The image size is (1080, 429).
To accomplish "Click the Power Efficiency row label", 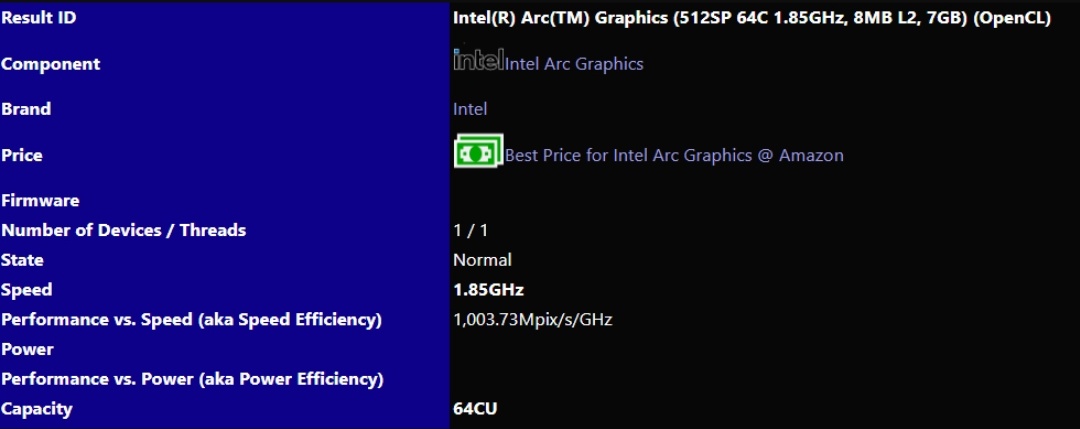I will [x=192, y=379].
